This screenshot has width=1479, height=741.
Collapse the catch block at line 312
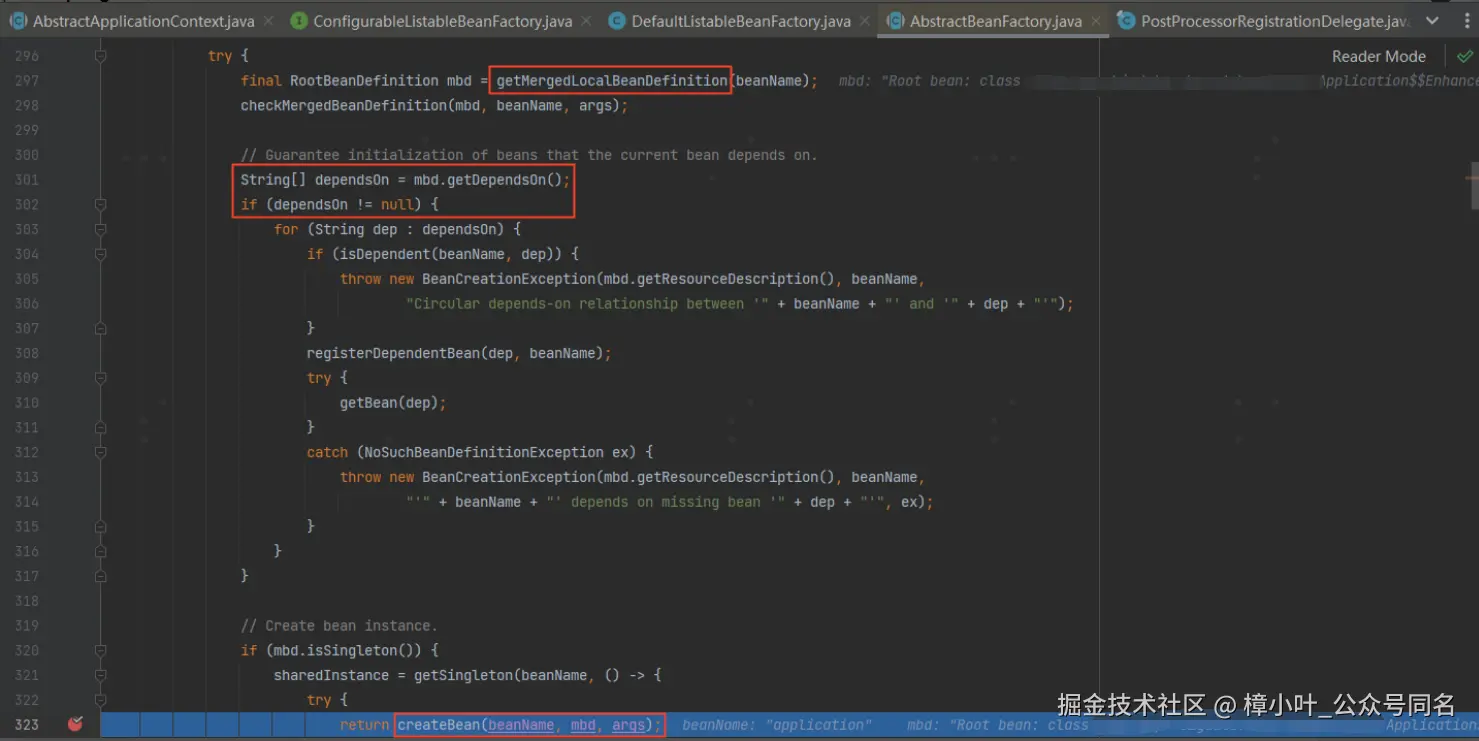point(100,452)
